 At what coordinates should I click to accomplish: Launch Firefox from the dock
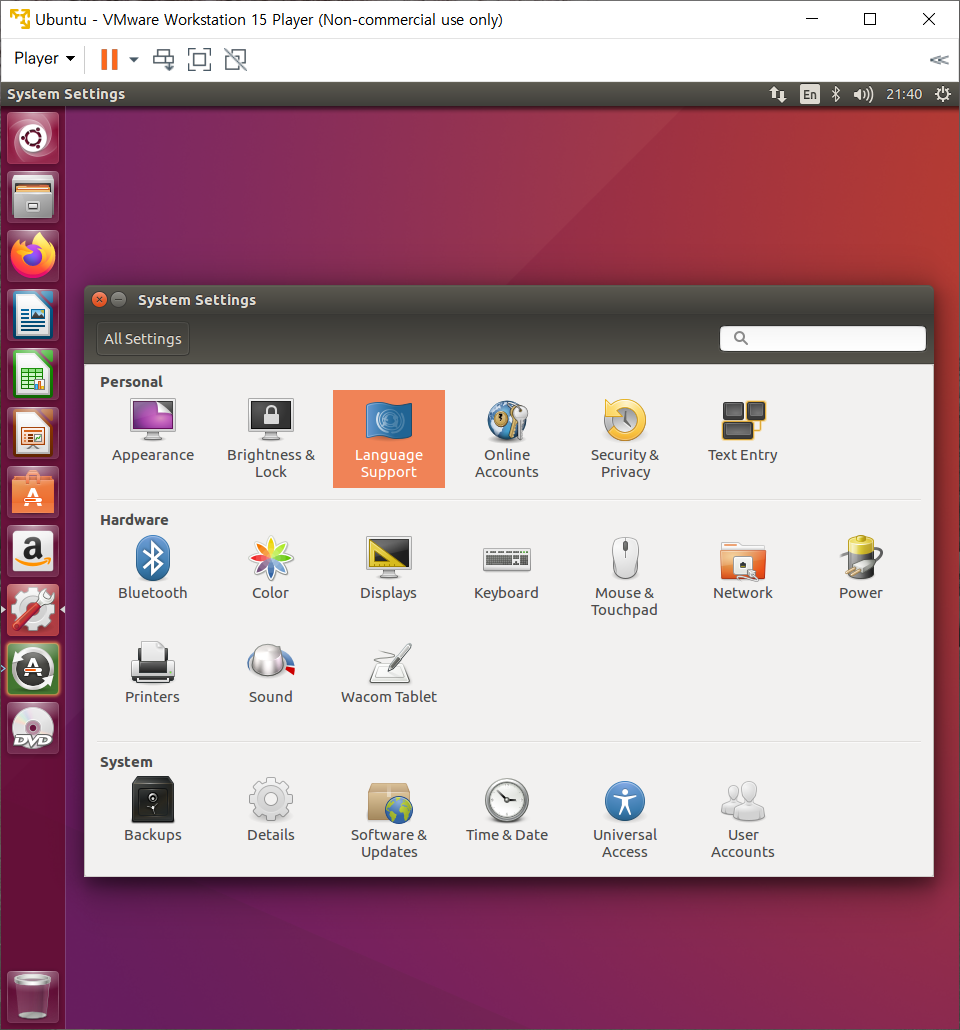(x=33, y=256)
